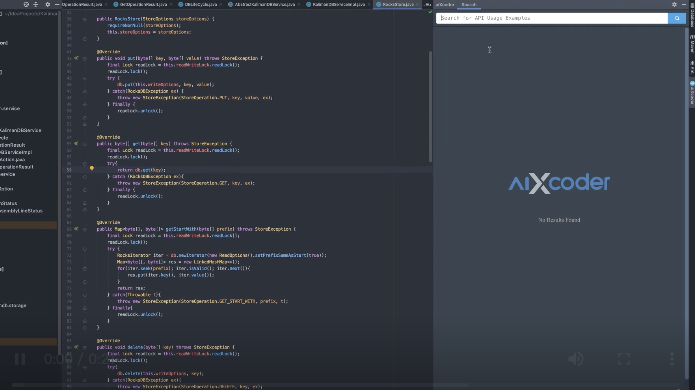Open the GetOperationResult.java editor tab
This screenshot has width=695, height=390.
tap(143, 4)
